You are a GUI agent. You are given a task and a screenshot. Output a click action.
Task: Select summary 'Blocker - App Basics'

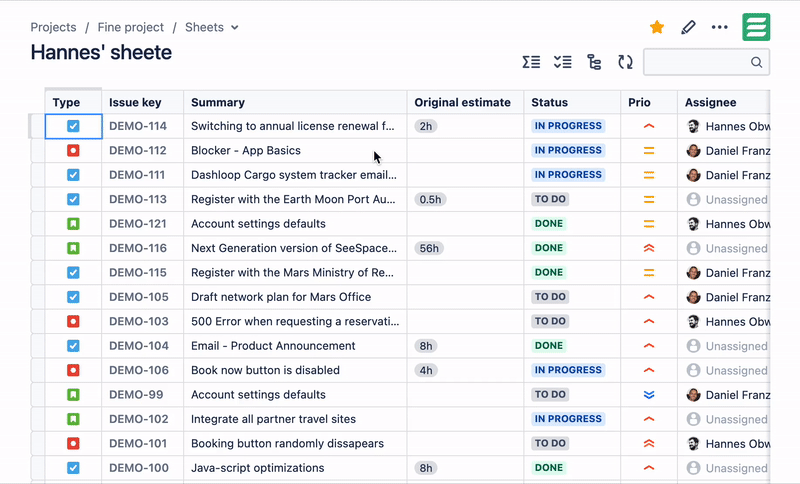tap(246, 150)
